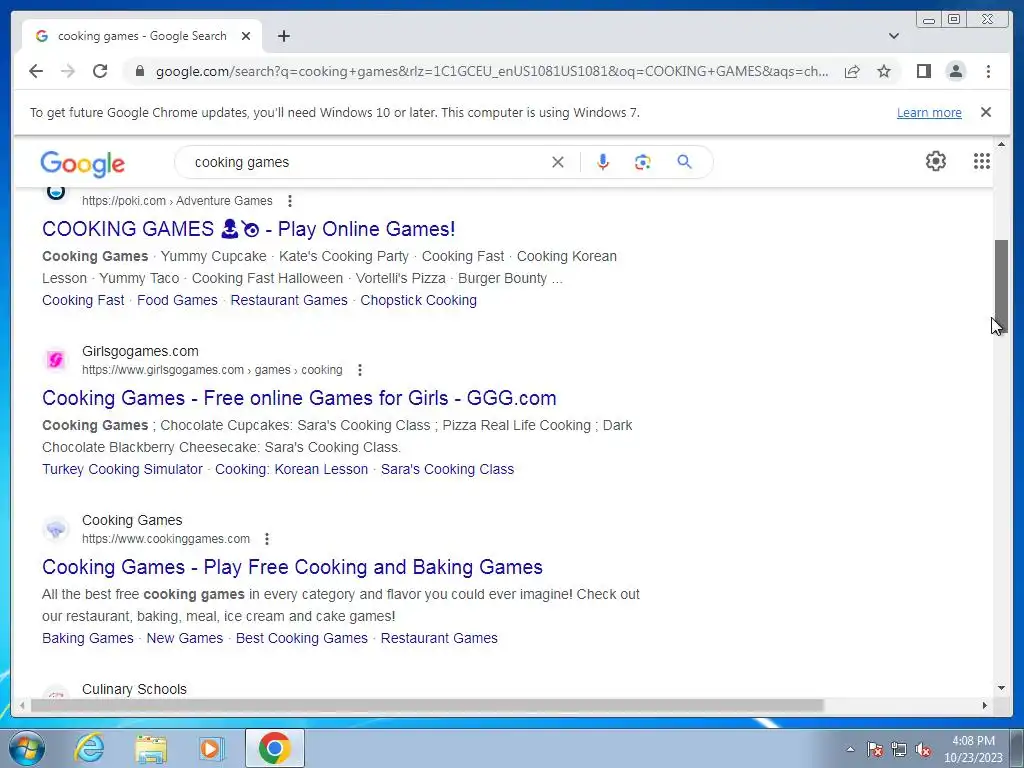Viewport: 1024px width, 768px height.
Task: Expand the tab search chevron
Action: pos(894,36)
